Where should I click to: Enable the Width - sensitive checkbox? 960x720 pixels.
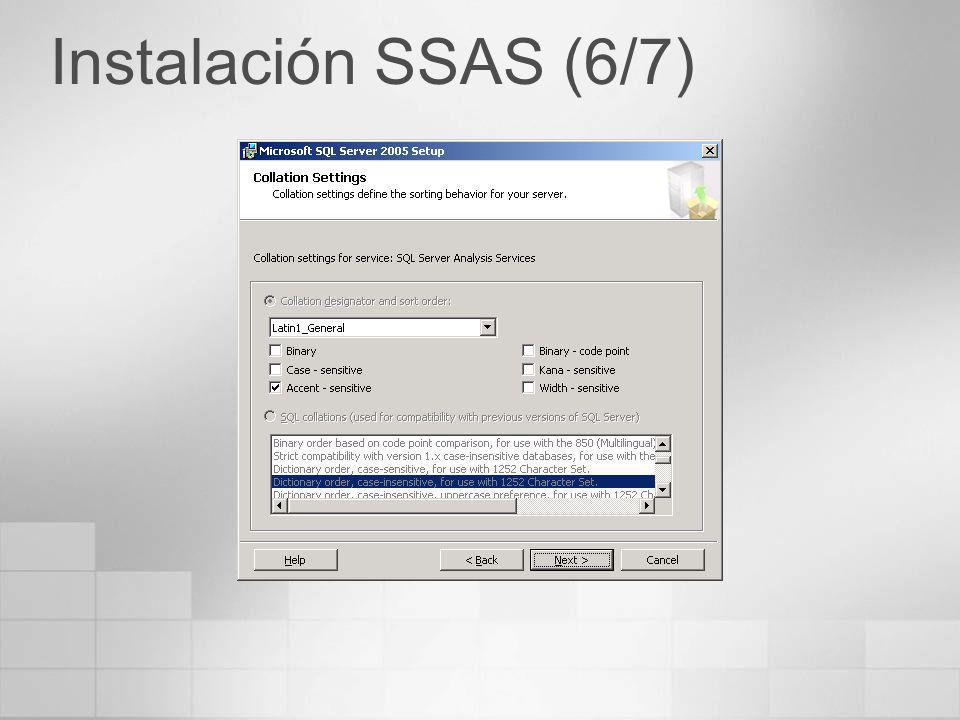[528, 388]
